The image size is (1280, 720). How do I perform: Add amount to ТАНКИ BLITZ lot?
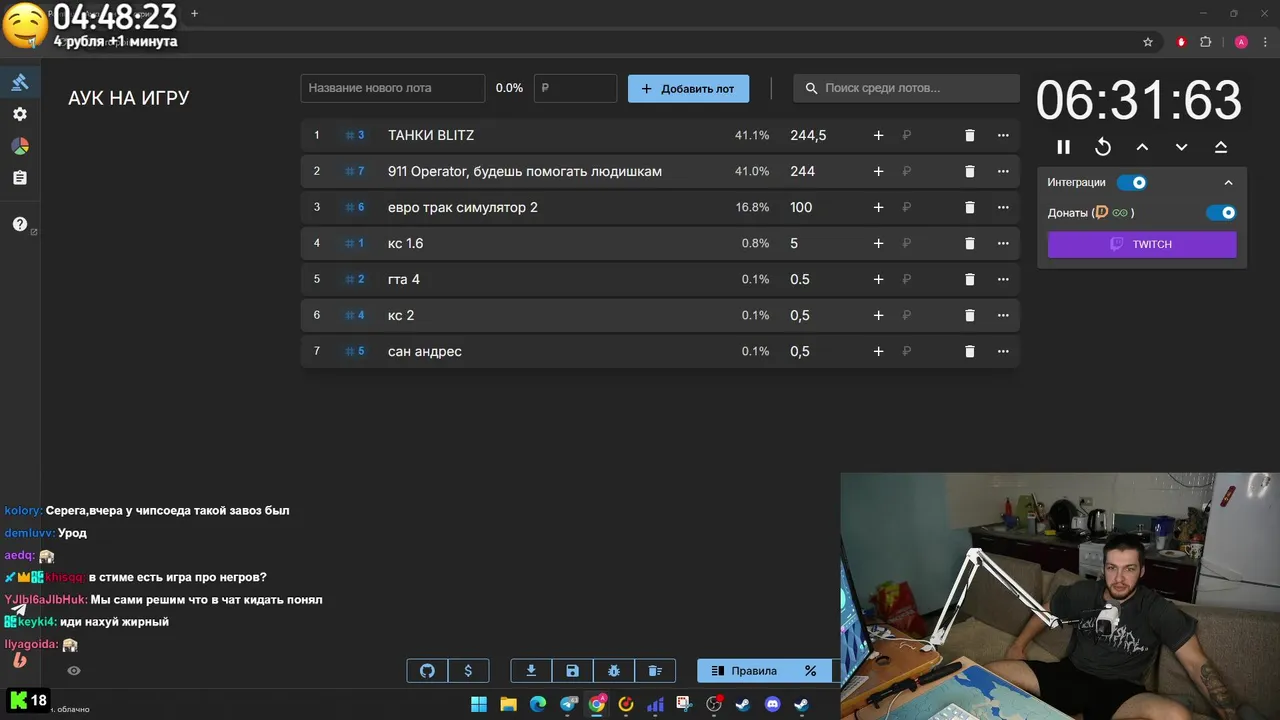click(878, 135)
